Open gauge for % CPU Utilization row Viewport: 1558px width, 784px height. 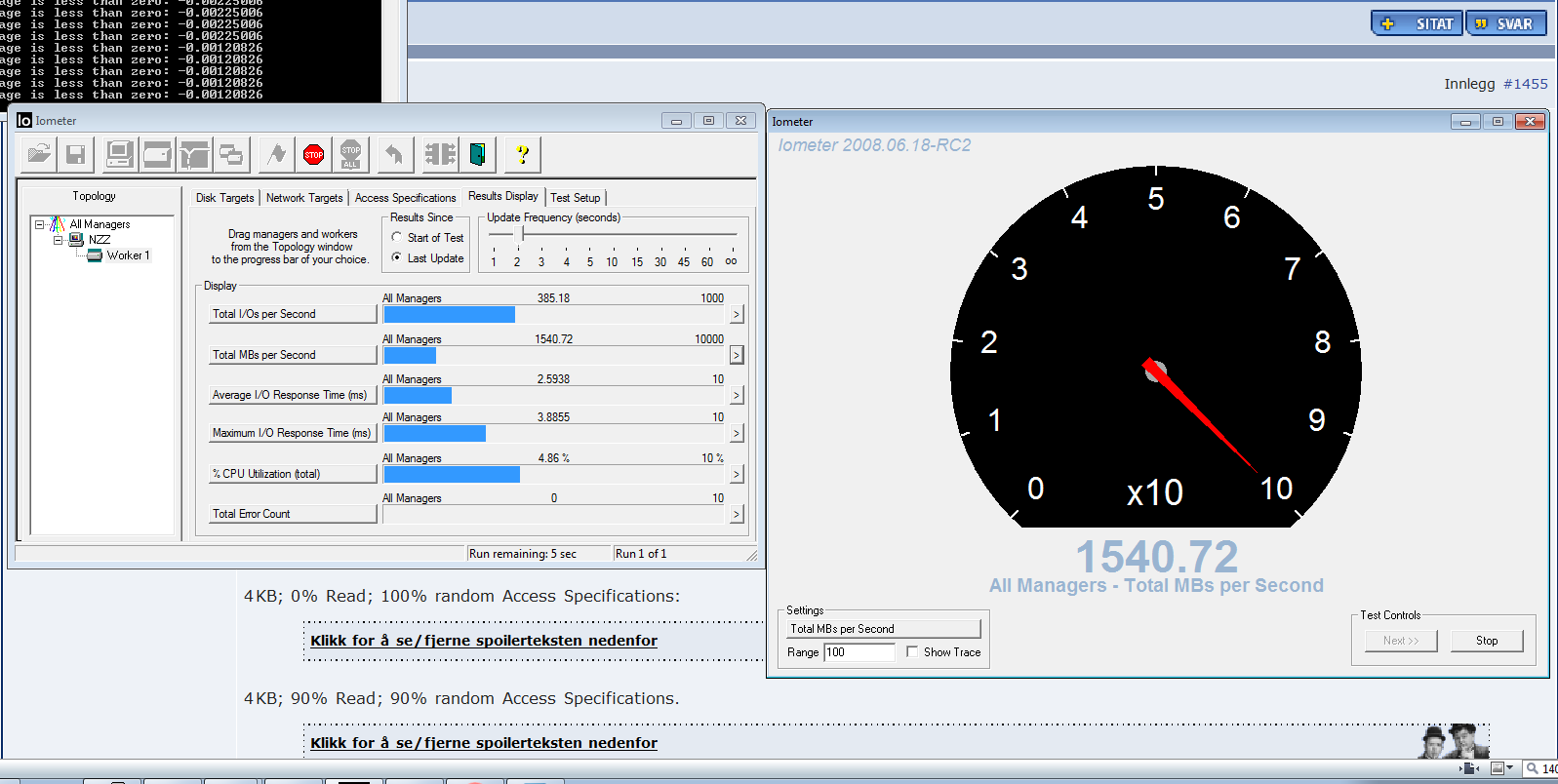pos(737,474)
